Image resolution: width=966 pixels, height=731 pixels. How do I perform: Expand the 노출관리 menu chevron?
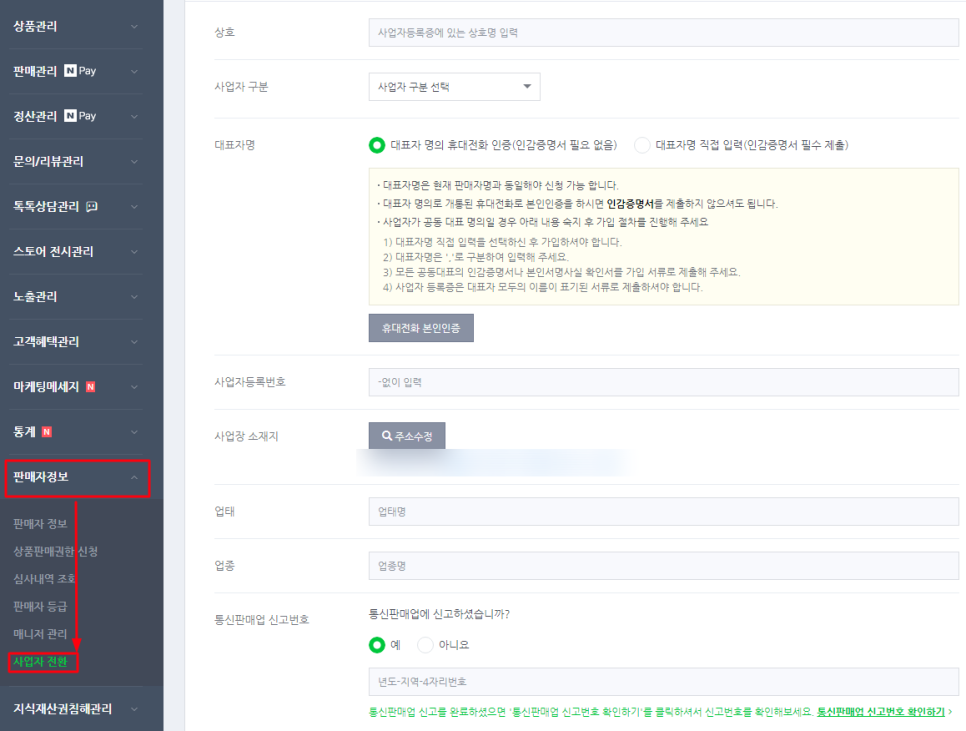134,297
